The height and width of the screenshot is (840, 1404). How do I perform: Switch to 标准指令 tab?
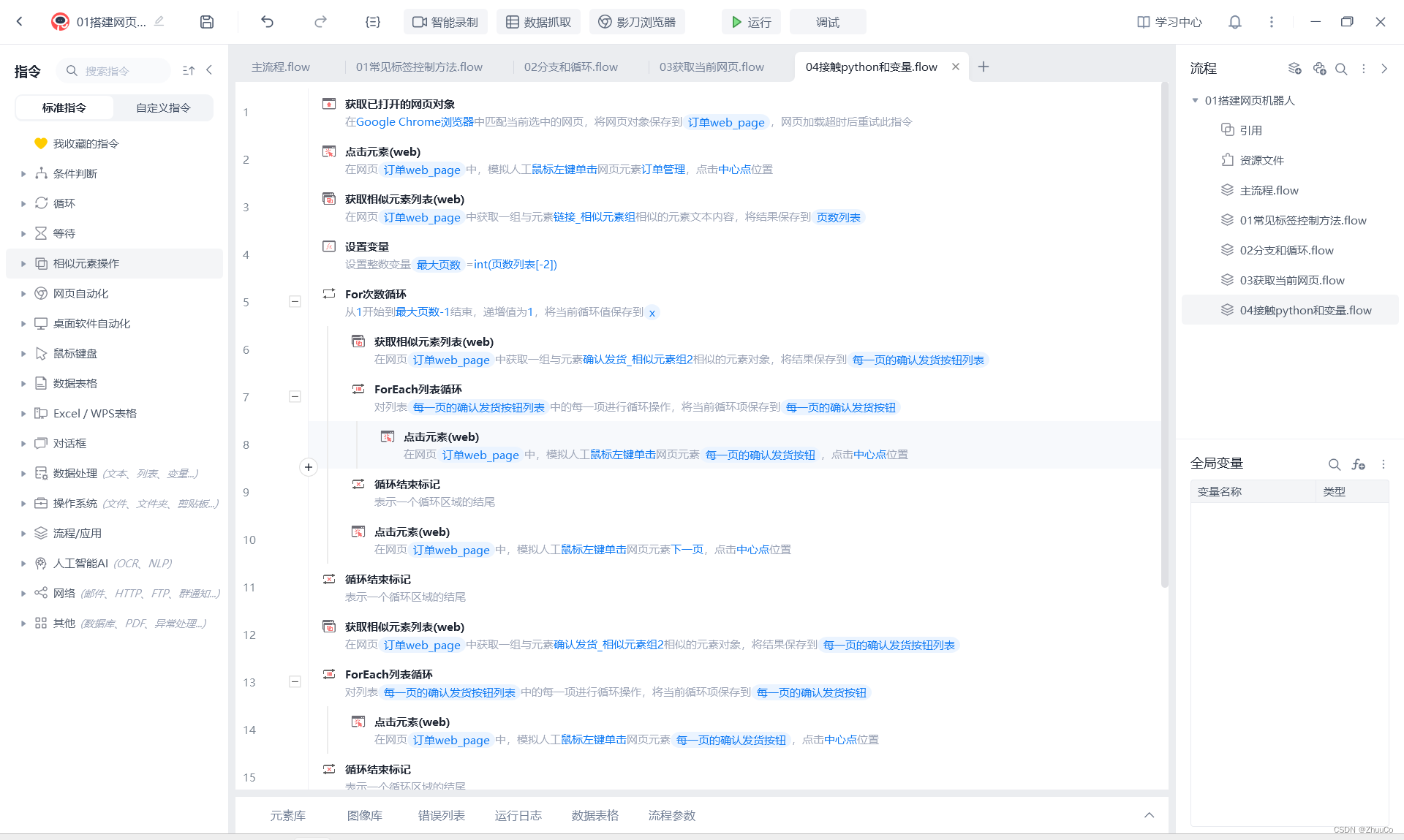tap(64, 107)
